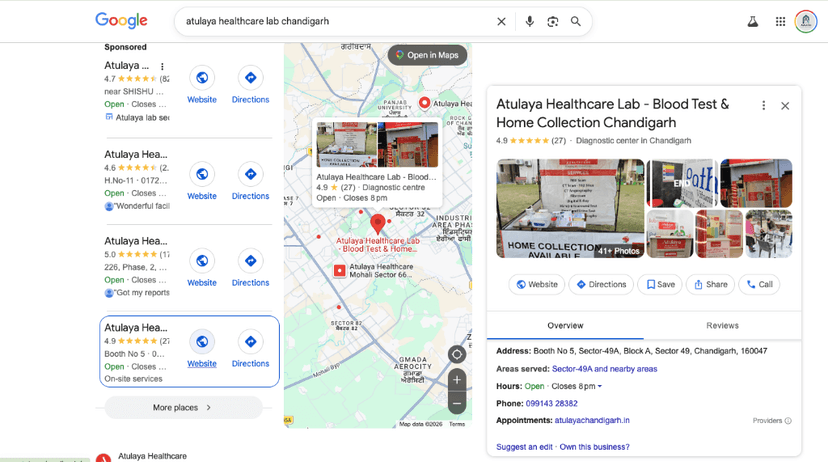Zoom in on the map
The image size is (828, 462).
(x=457, y=380)
